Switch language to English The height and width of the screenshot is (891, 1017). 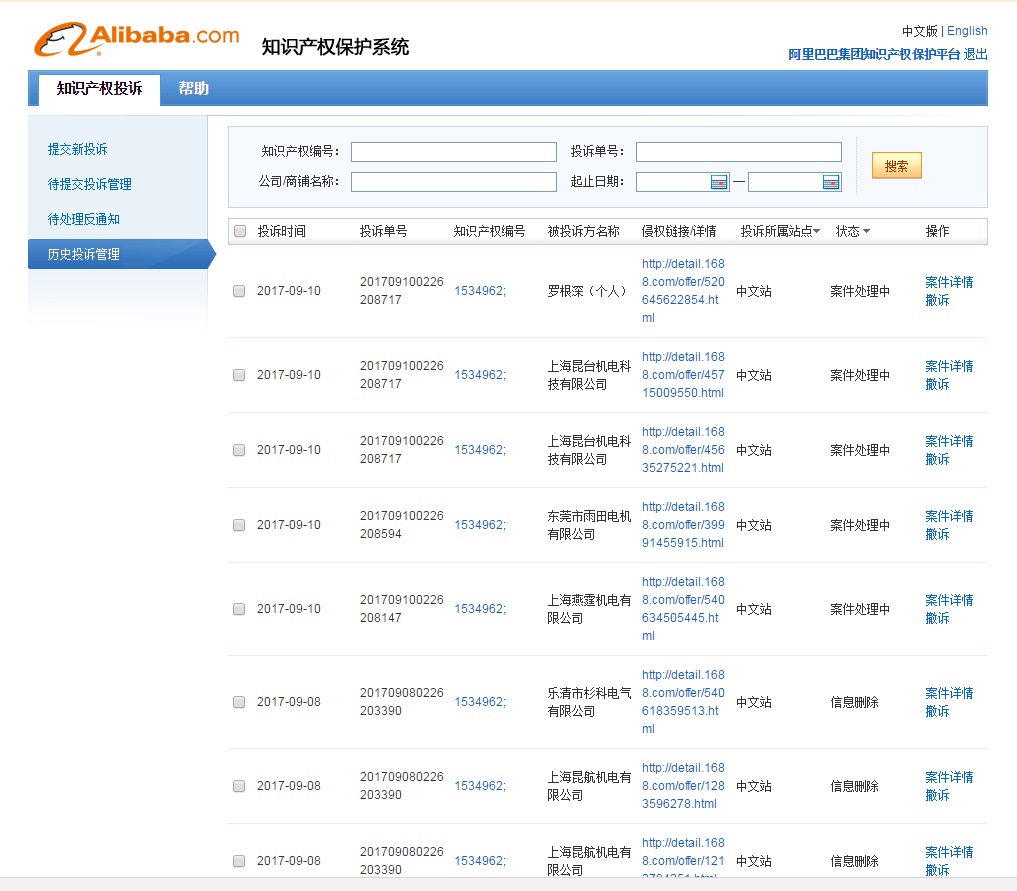pyautogui.click(x=967, y=31)
